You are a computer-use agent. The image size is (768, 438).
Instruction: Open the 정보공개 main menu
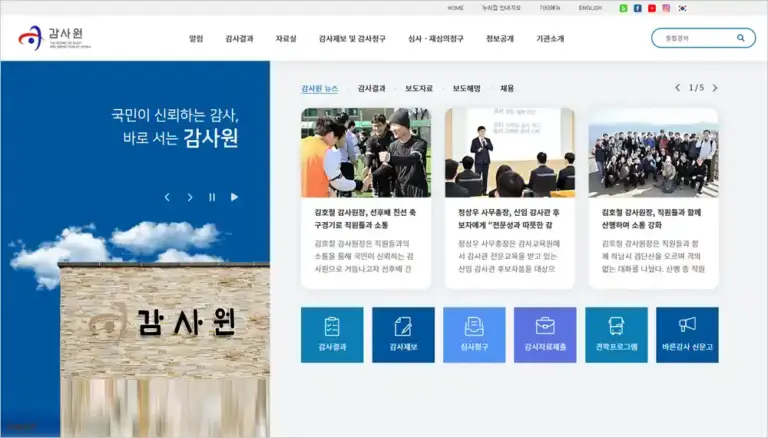coord(500,39)
